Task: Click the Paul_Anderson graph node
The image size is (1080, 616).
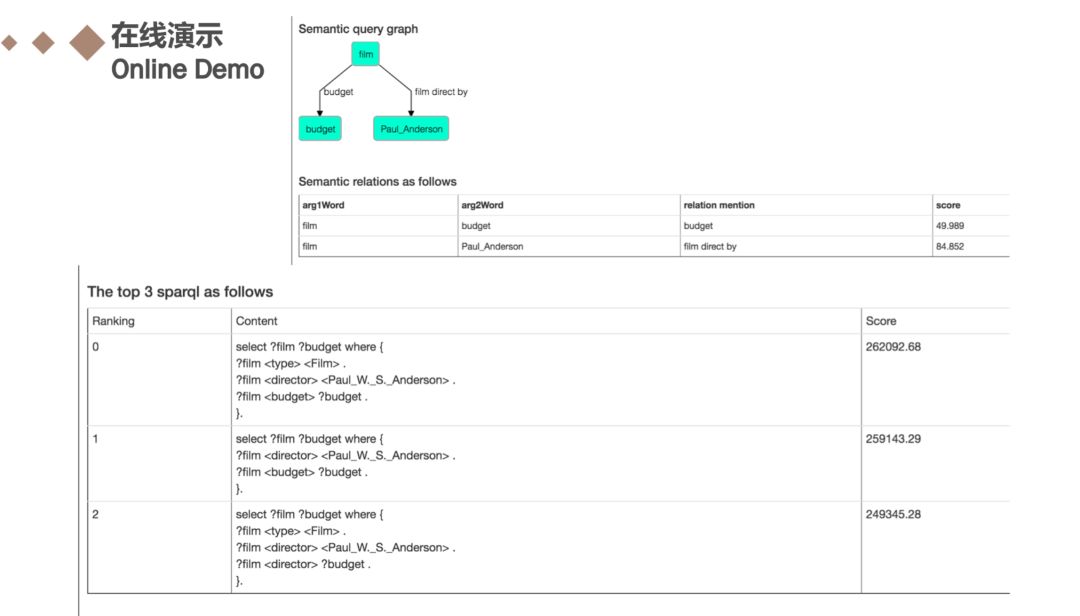Action: [410, 129]
